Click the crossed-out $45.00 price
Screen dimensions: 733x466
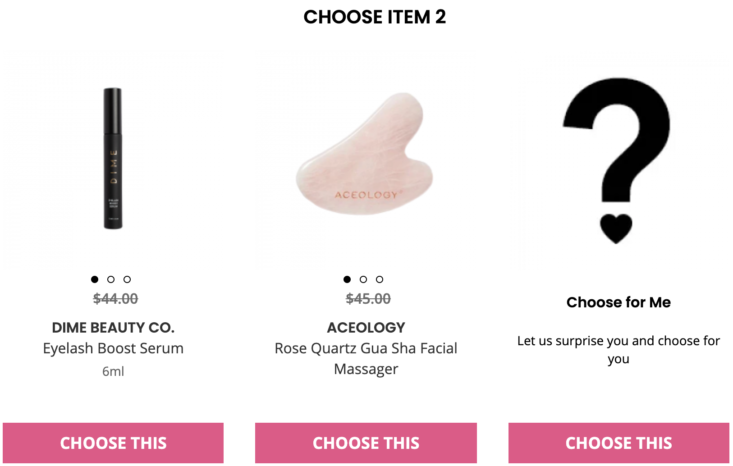point(368,299)
